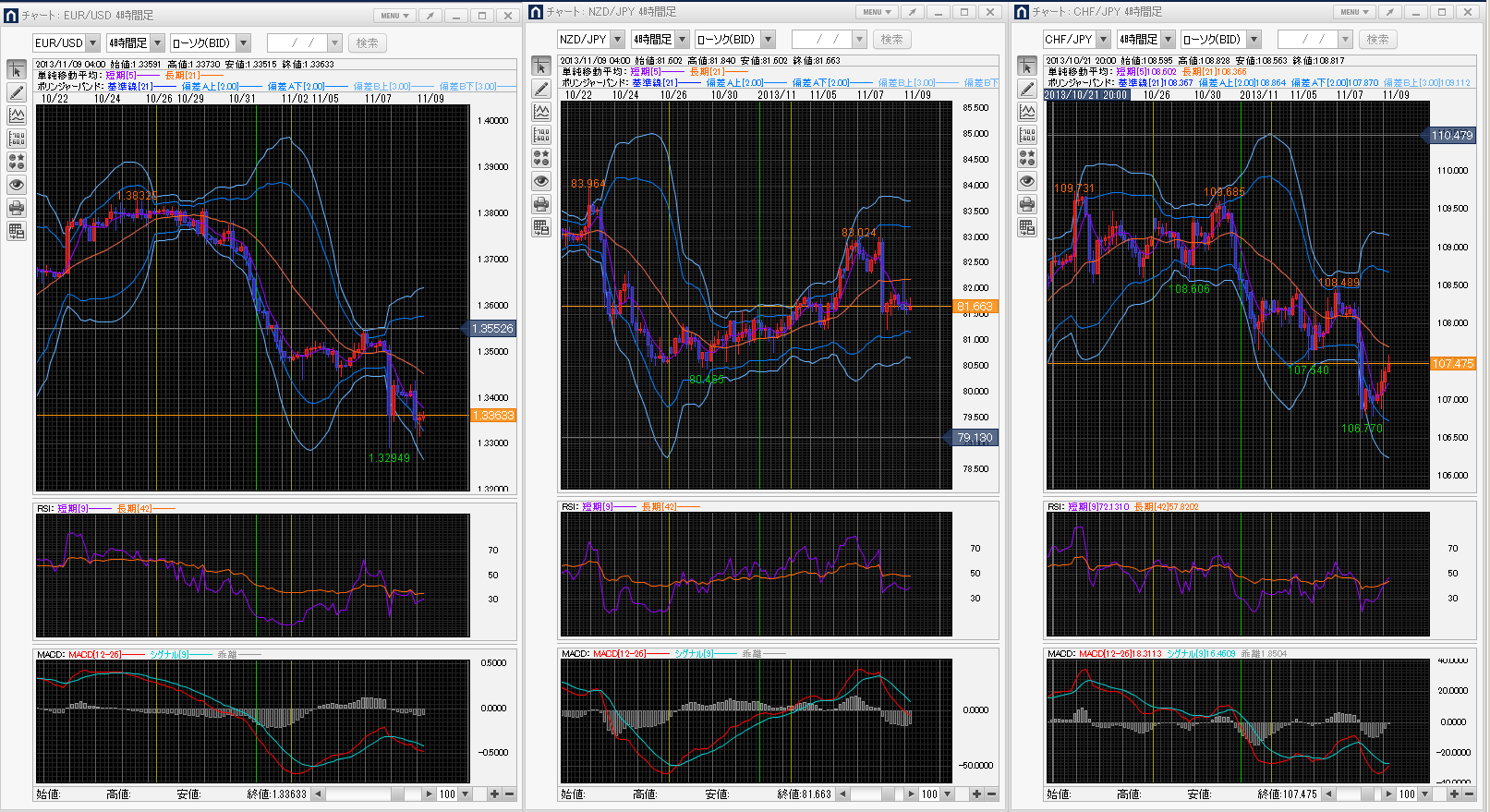Screen dimensions: 1490x812
Task: Open technical indicator icon in CHF/JPY chart
Action: (x=1027, y=112)
